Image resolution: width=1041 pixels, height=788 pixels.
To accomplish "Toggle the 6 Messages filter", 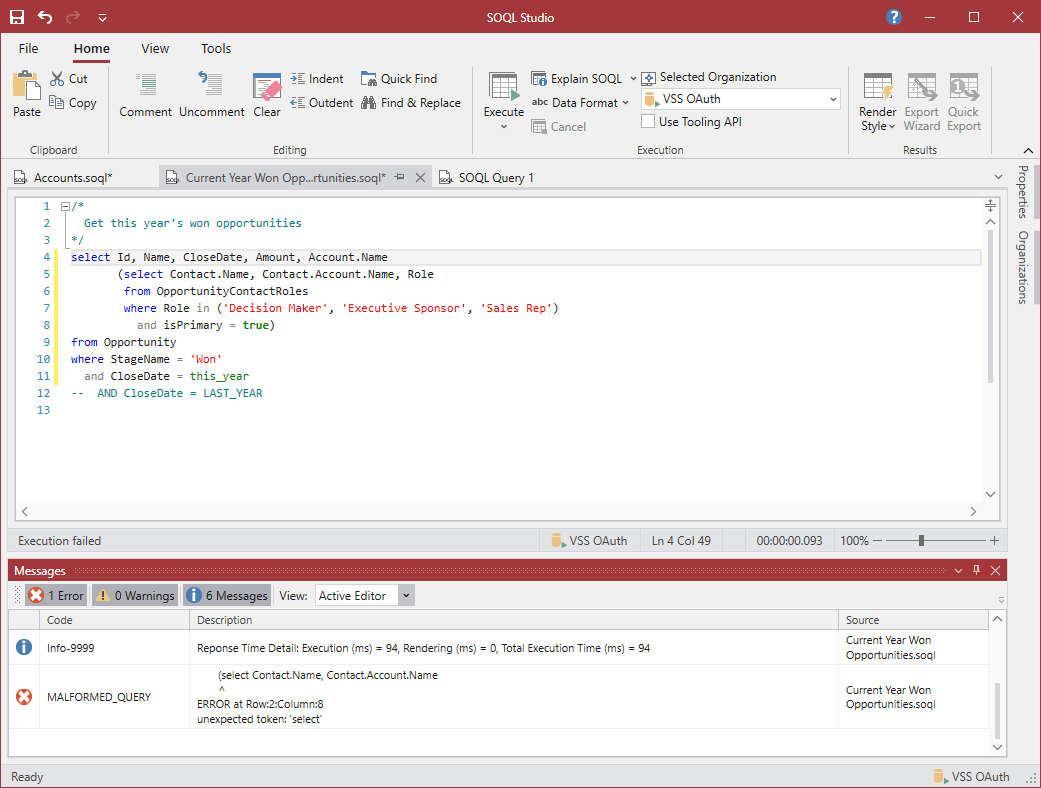I will tap(226, 595).
